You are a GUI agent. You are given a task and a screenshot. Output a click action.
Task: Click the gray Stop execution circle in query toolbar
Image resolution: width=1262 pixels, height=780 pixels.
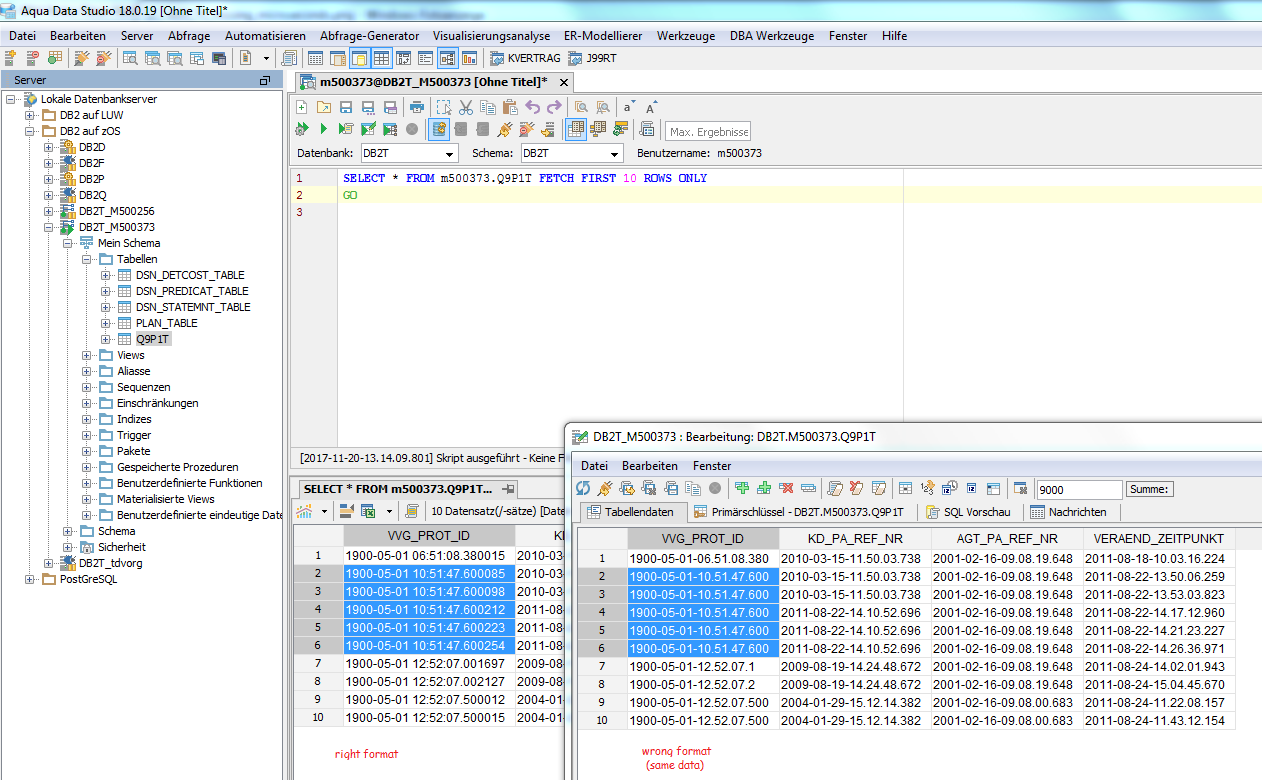click(x=411, y=129)
